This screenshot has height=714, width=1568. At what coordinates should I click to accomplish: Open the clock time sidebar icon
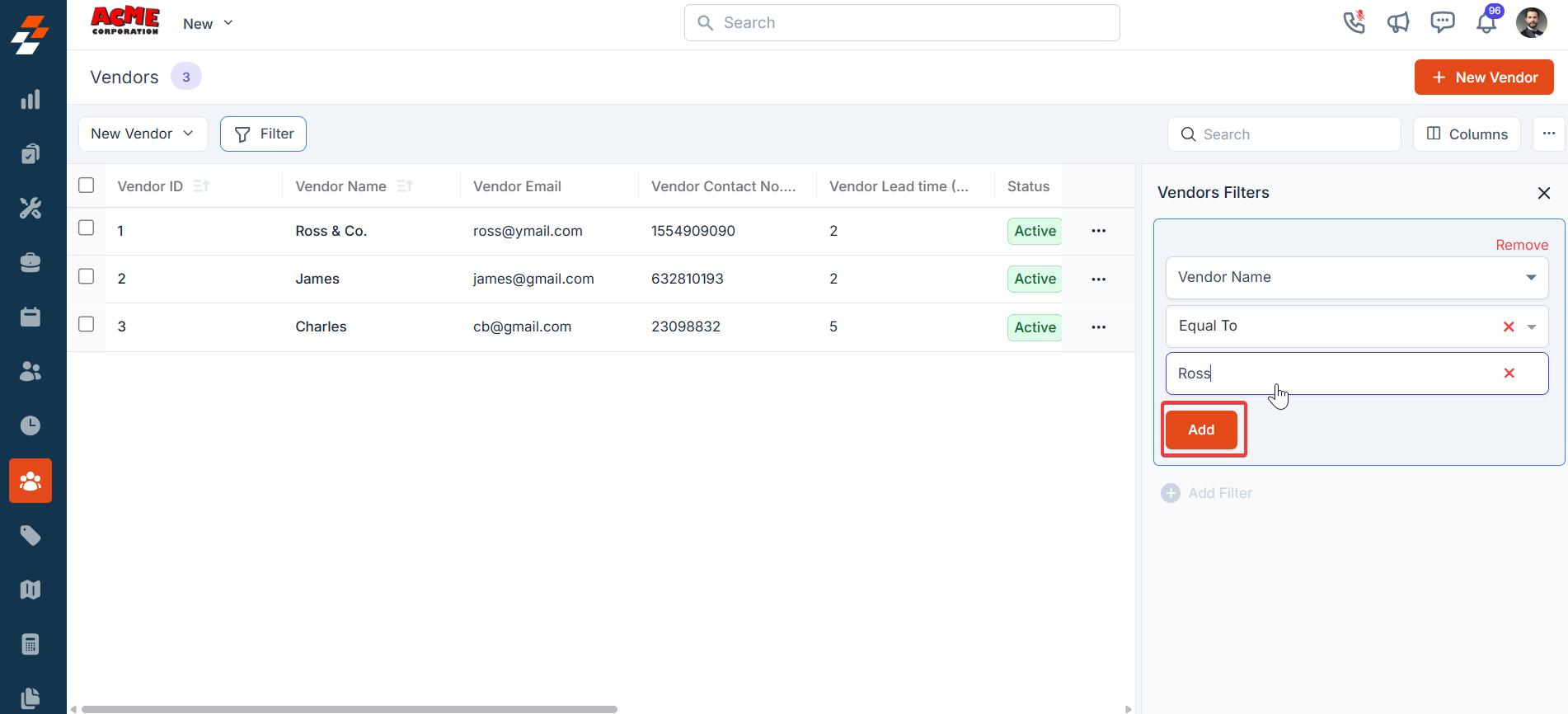[x=31, y=425]
